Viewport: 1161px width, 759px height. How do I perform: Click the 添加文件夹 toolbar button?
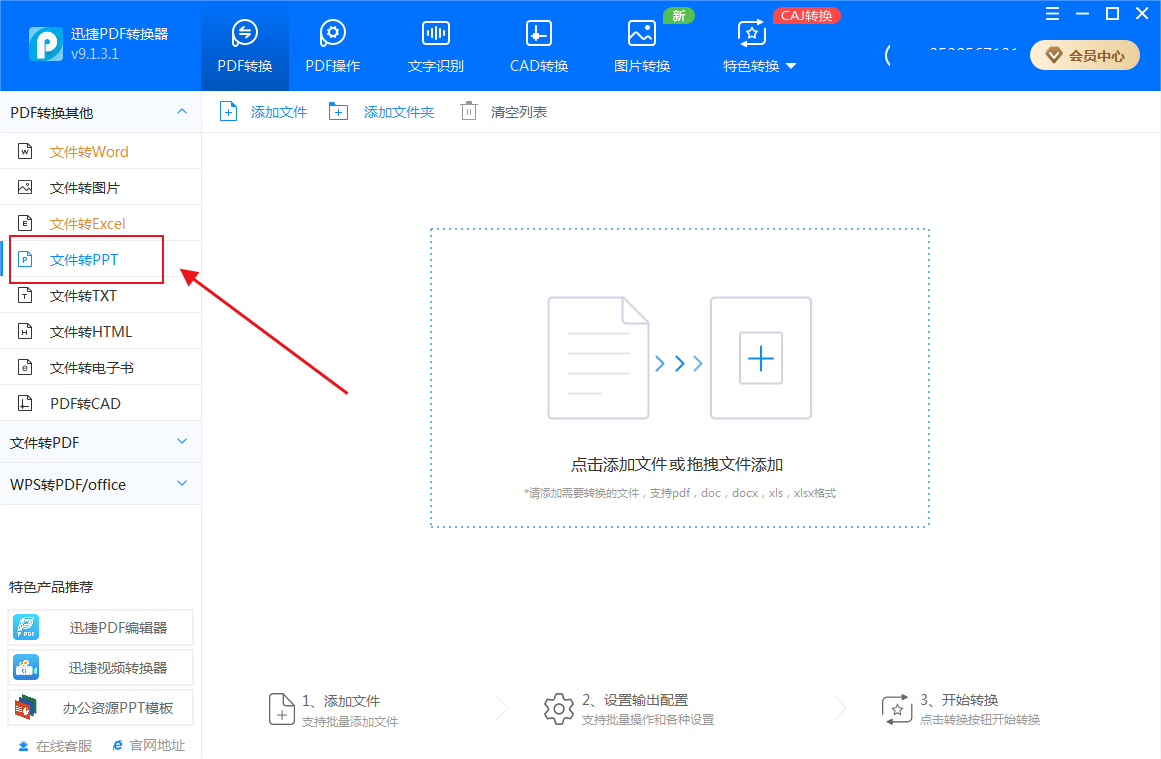tap(381, 112)
